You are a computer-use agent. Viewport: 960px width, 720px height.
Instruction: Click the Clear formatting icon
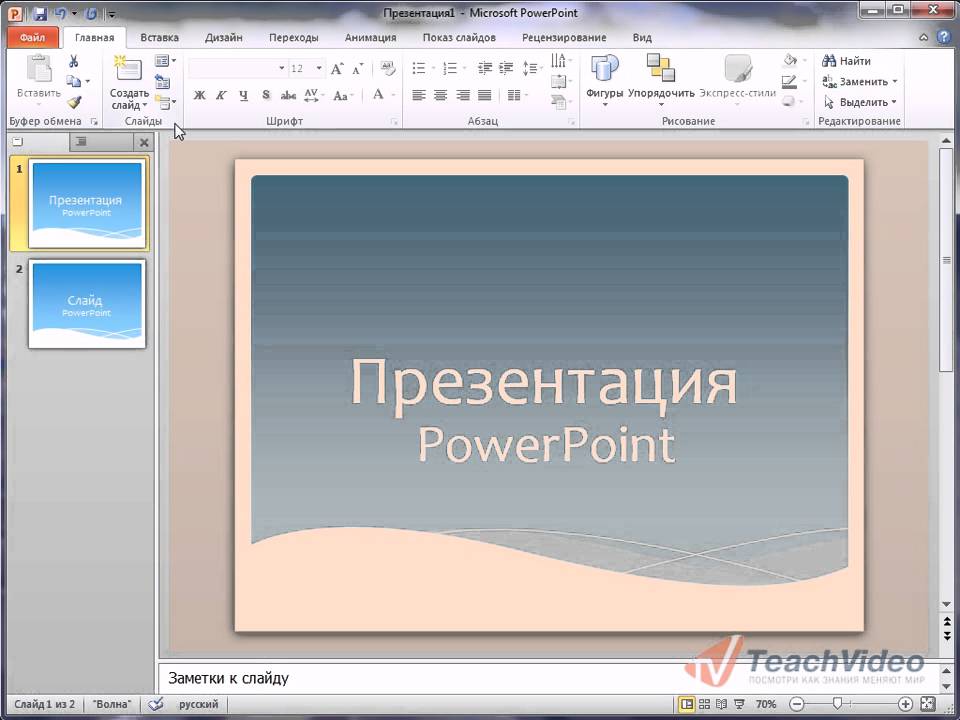coord(388,68)
